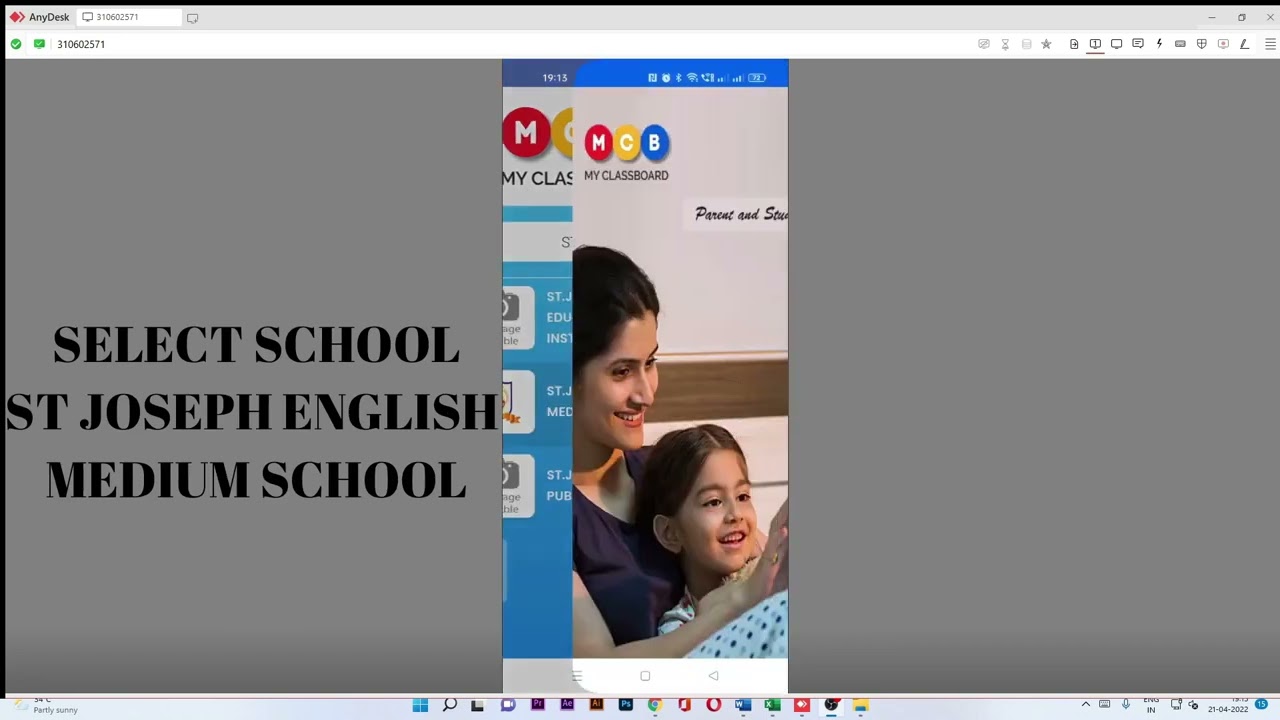Image resolution: width=1280 pixels, height=720 pixels.
Task: Tap the MCB My Classboard logo
Action: click(x=626, y=153)
